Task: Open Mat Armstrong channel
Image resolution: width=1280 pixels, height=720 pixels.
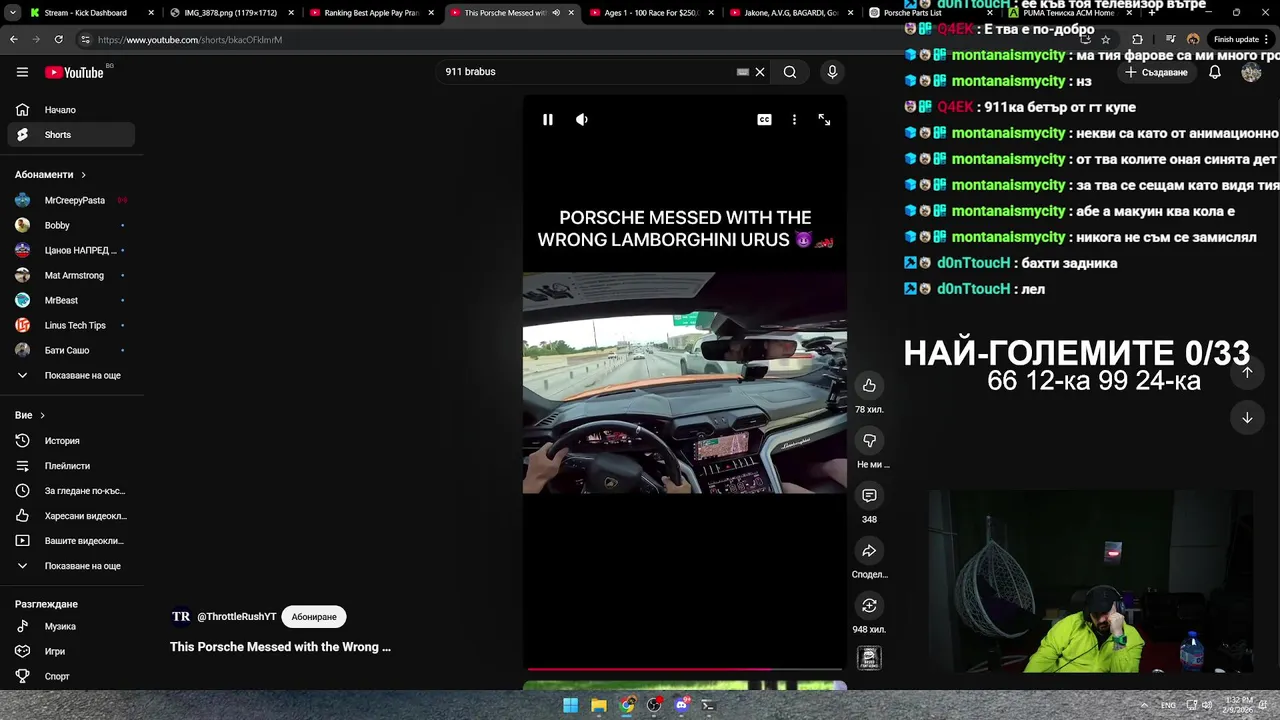Action: coord(70,275)
